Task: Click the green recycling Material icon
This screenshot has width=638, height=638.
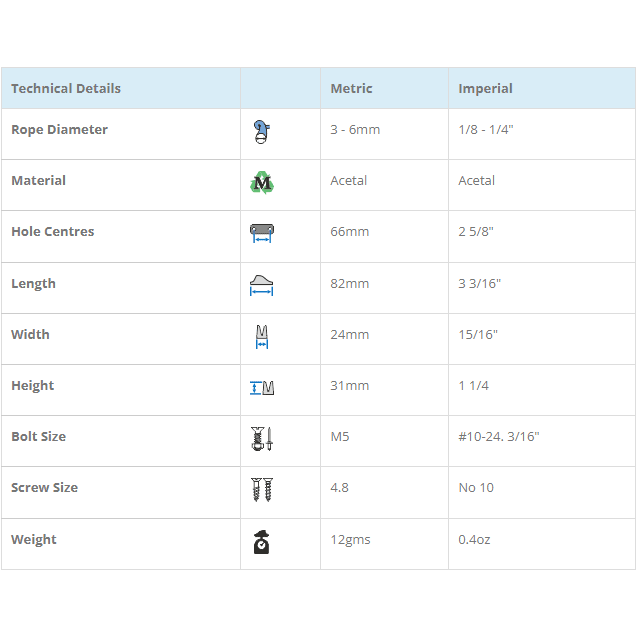Action: coord(262,182)
